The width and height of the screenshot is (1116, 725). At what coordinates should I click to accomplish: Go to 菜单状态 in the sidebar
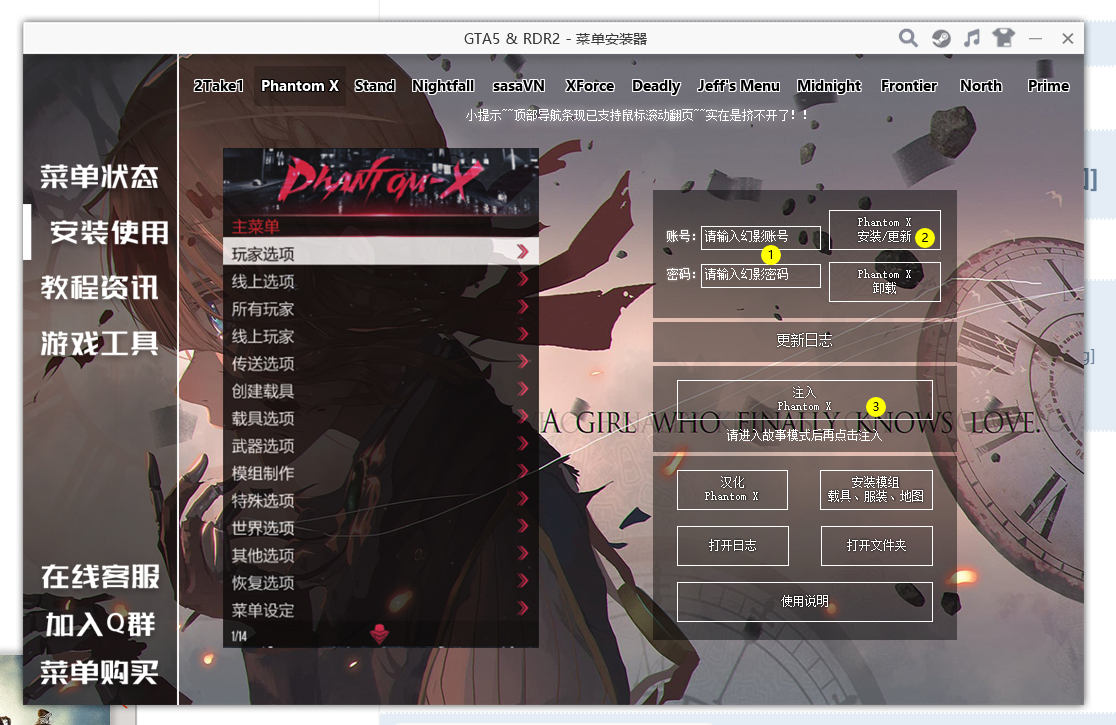point(100,178)
